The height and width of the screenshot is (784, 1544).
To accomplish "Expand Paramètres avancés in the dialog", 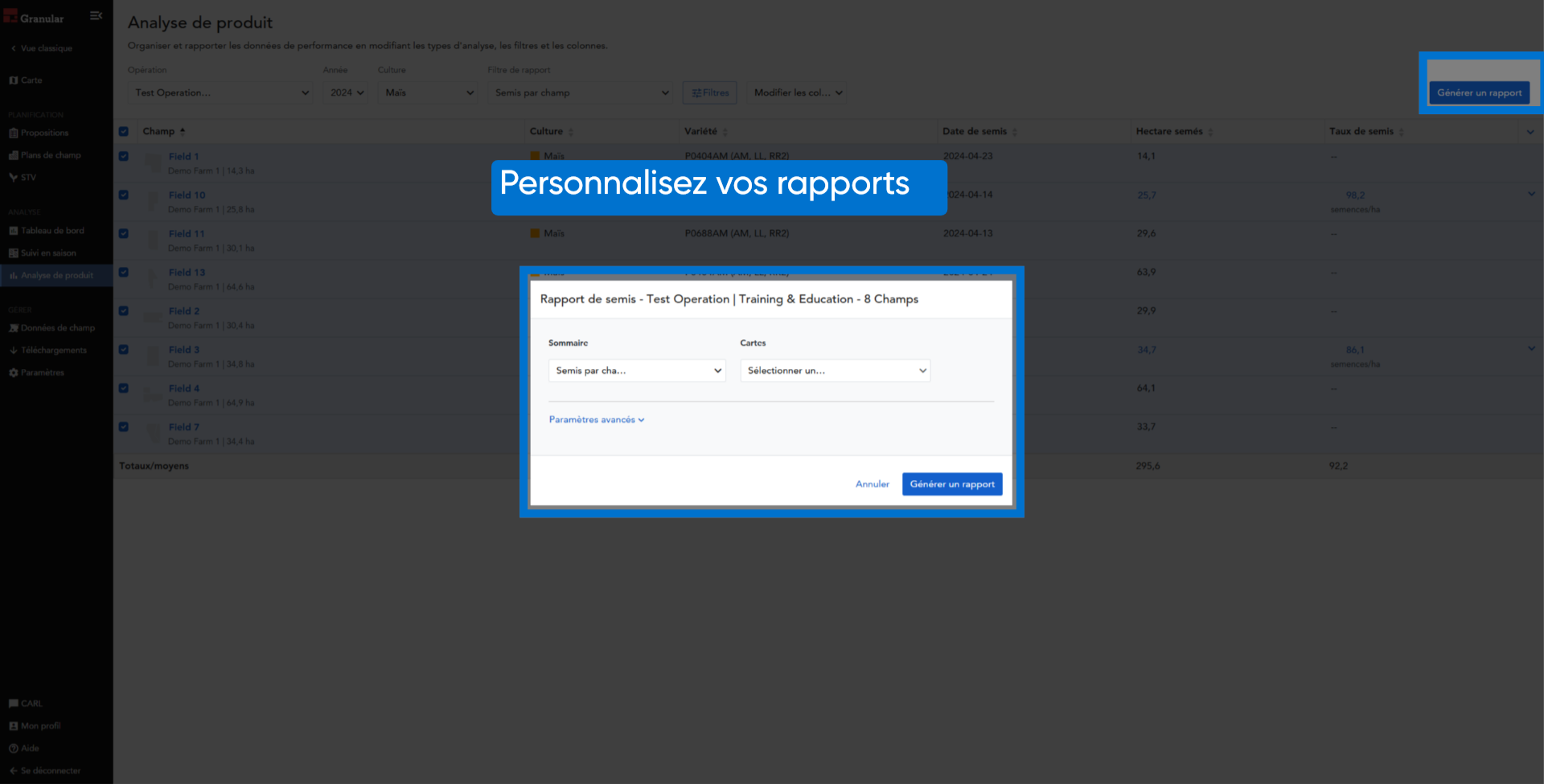I will click(597, 420).
